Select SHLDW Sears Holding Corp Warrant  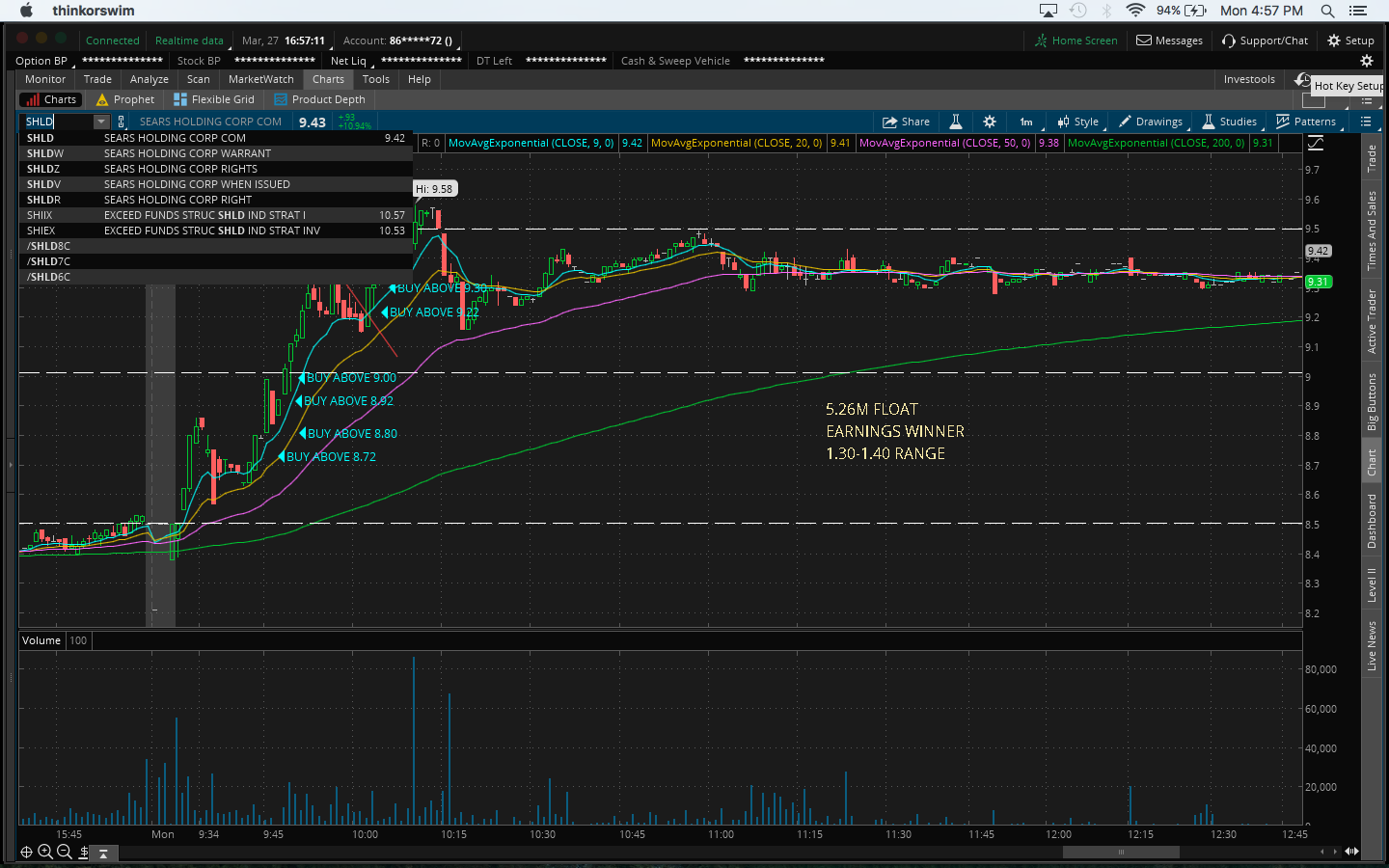(187, 153)
